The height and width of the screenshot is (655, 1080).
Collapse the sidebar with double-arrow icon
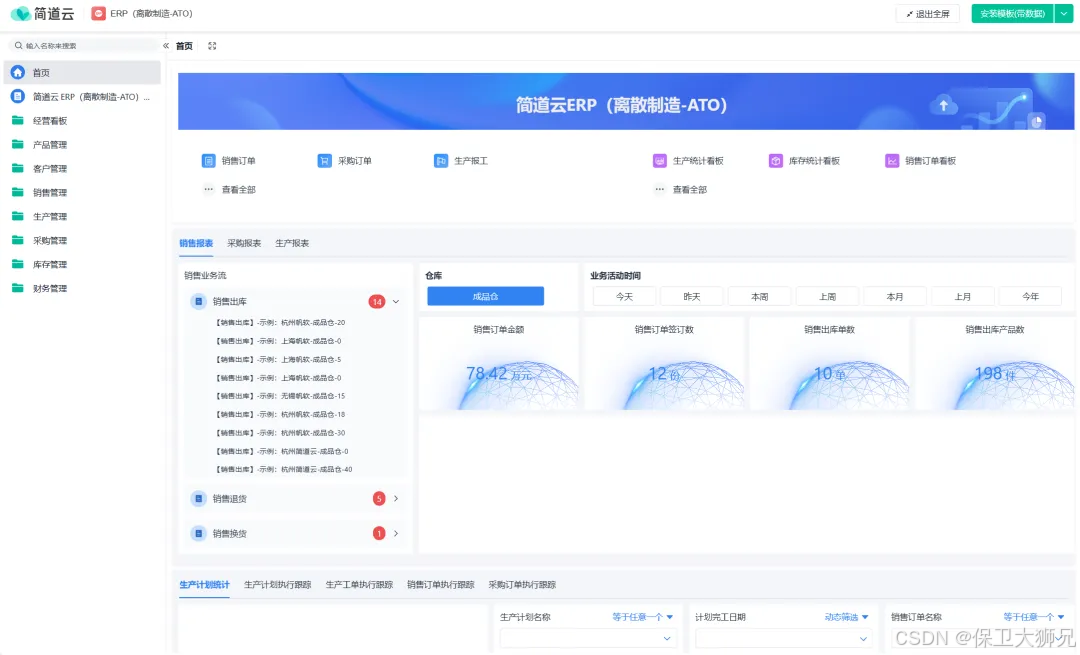[x=166, y=45]
